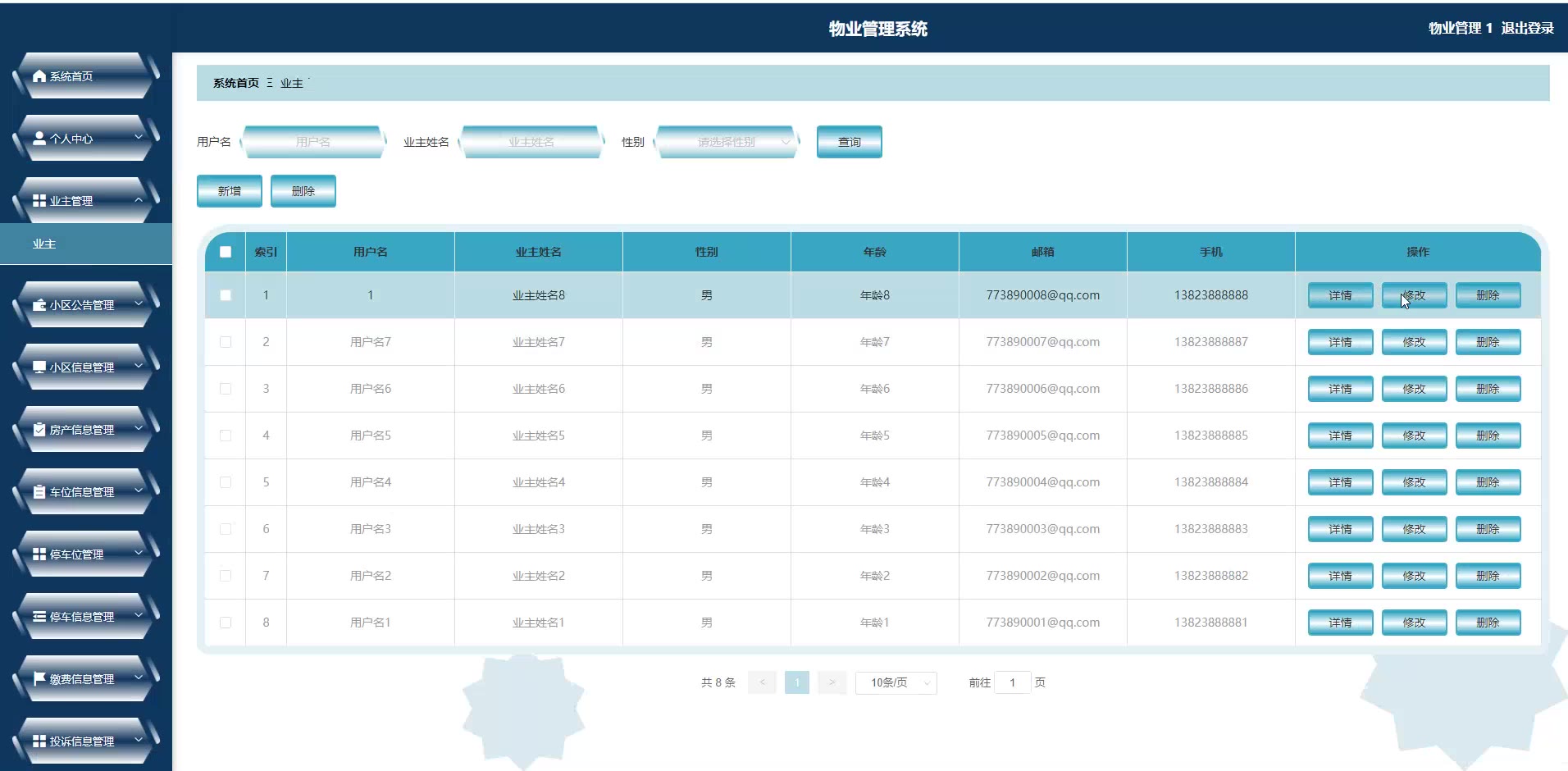Click the 小区公告管理 briefcase icon
Image resolution: width=1568 pixels, height=771 pixels.
coord(39,305)
